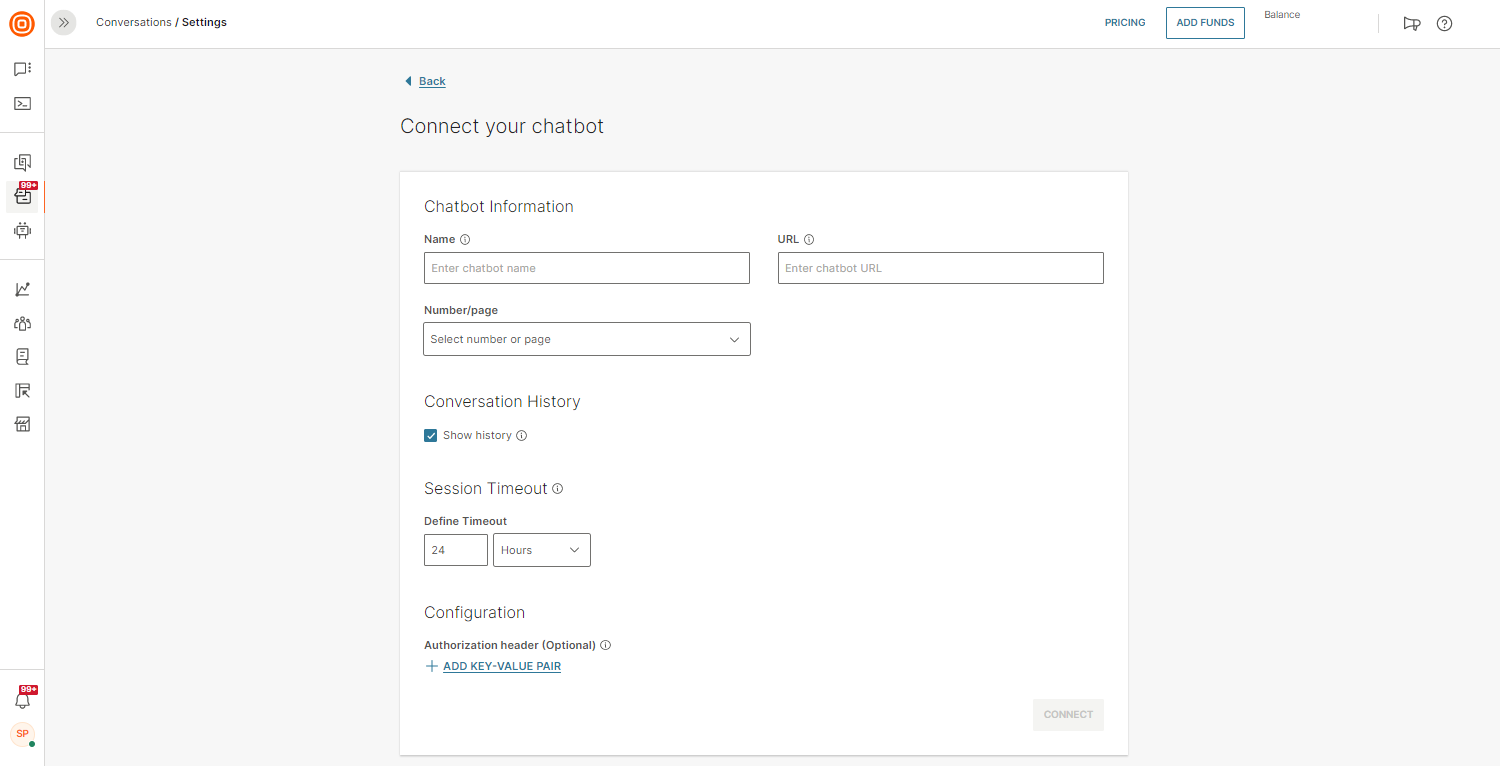Click Conversations in the breadcrumb

(x=134, y=22)
